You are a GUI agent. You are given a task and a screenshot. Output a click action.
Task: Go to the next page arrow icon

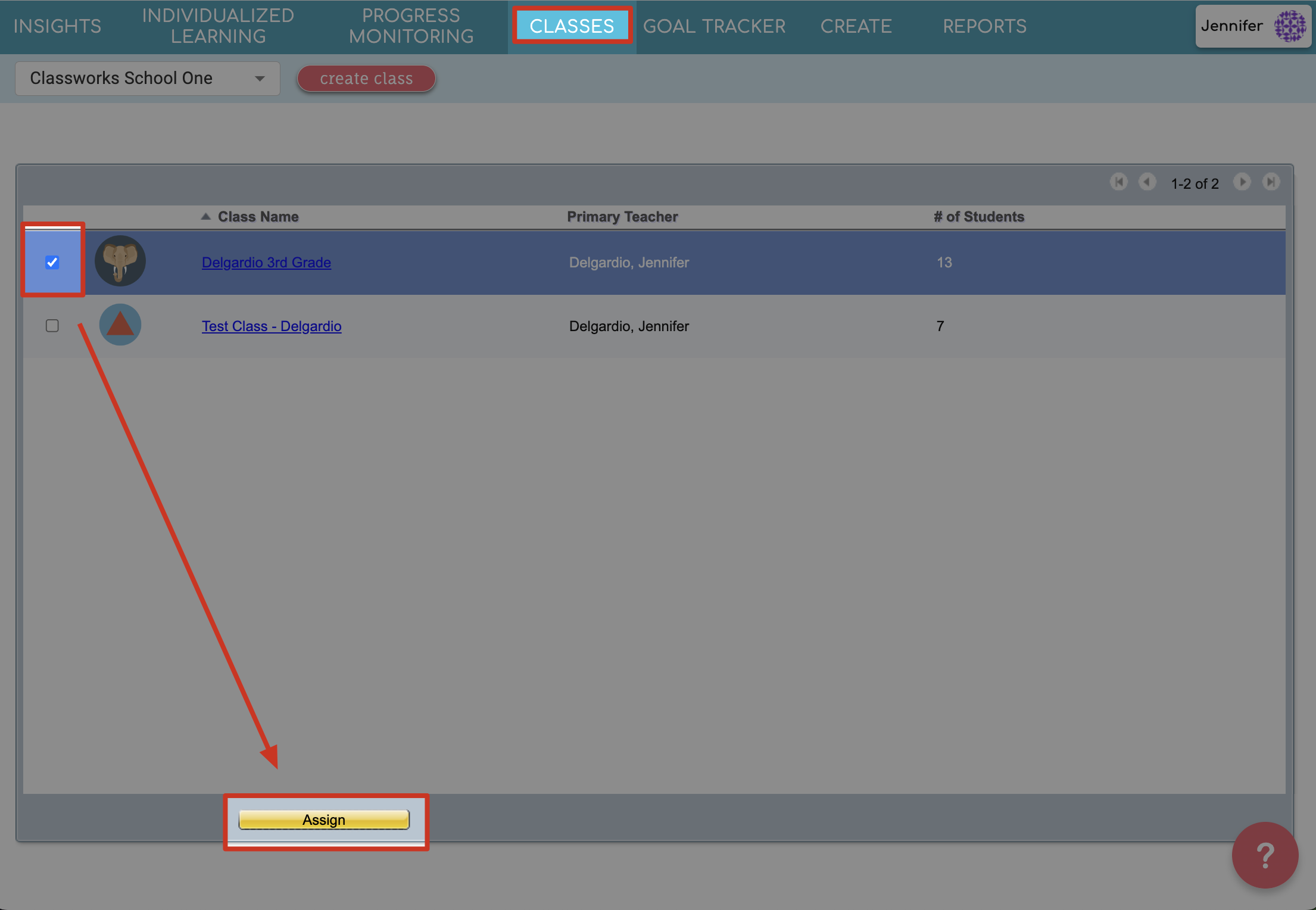pos(1242,182)
